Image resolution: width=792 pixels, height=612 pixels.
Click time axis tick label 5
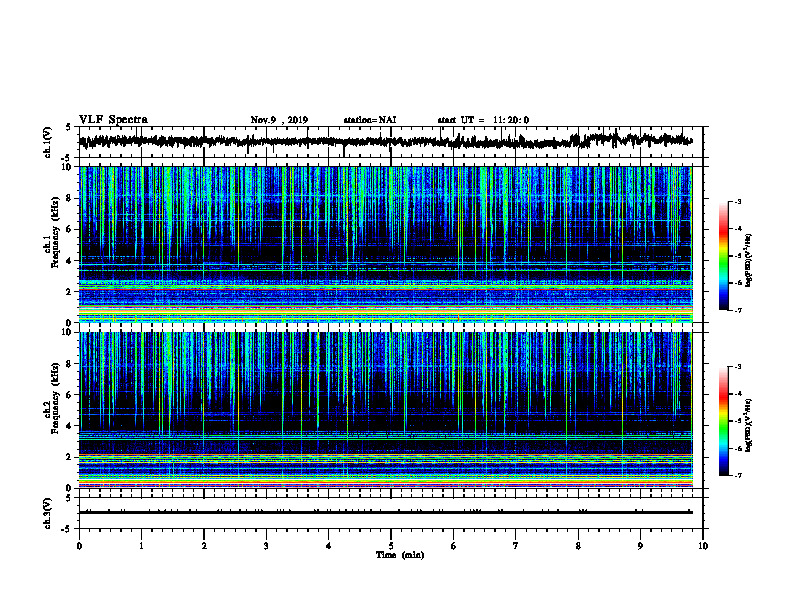(391, 546)
